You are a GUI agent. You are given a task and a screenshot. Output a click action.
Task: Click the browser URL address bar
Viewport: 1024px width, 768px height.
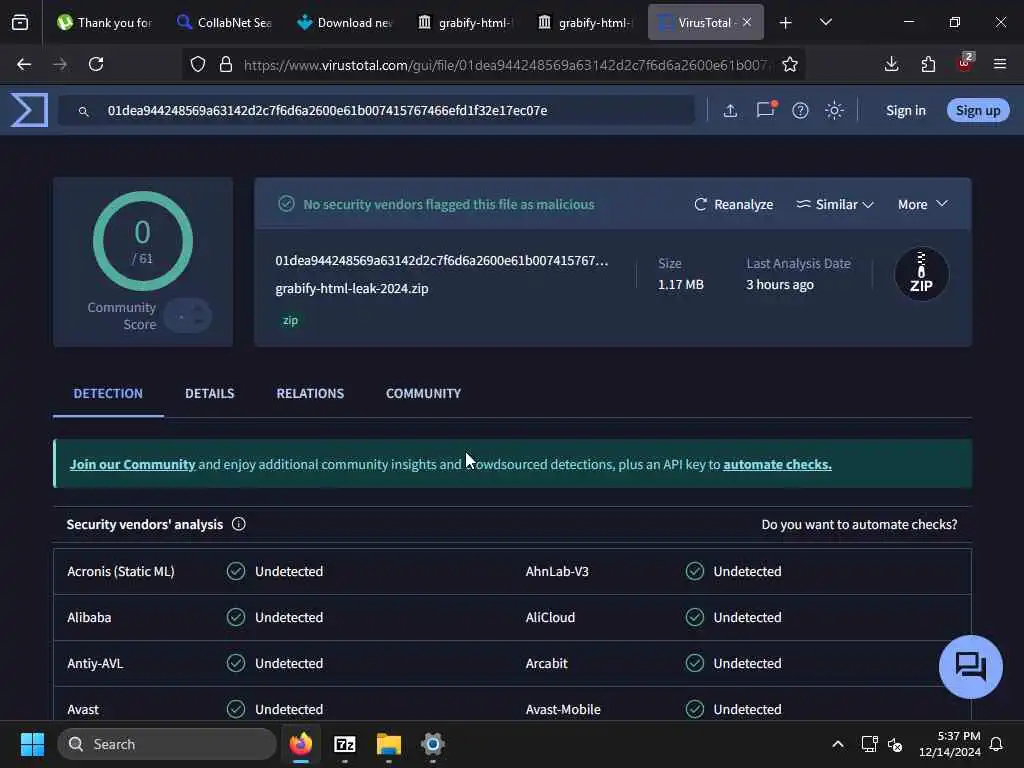[x=506, y=65]
